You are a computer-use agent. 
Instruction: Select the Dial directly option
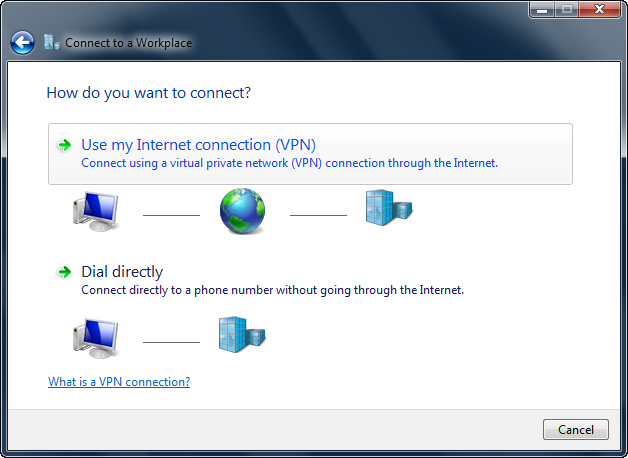(x=122, y=272)
